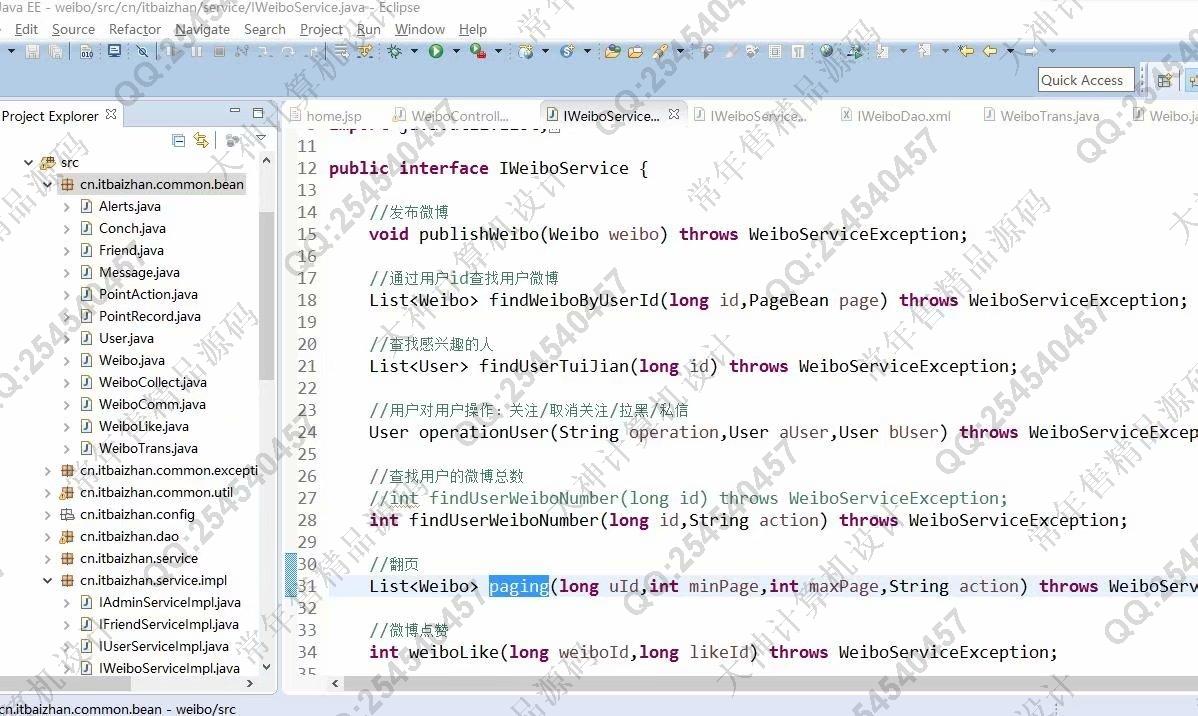Click the Save toolbar icon
1198x716 pixels.
32,51
